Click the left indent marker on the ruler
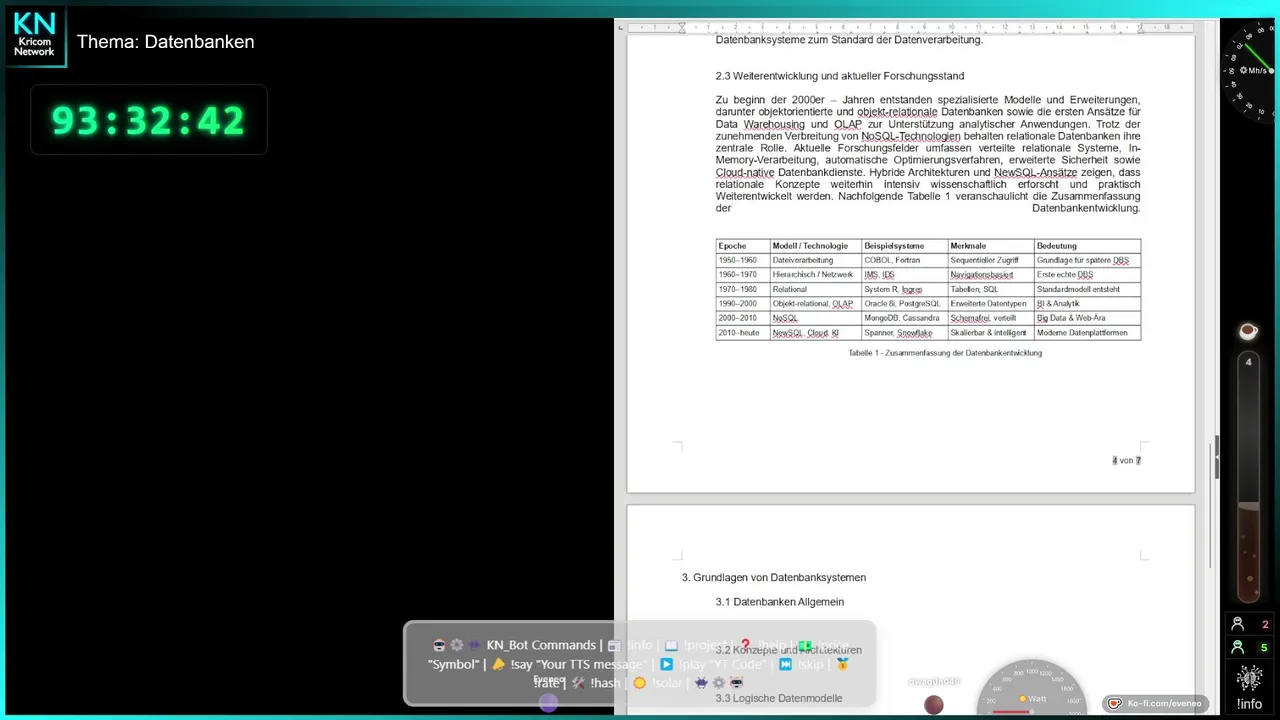The height and width of the screenshot is (720, 1280). [x=682, y=27]
